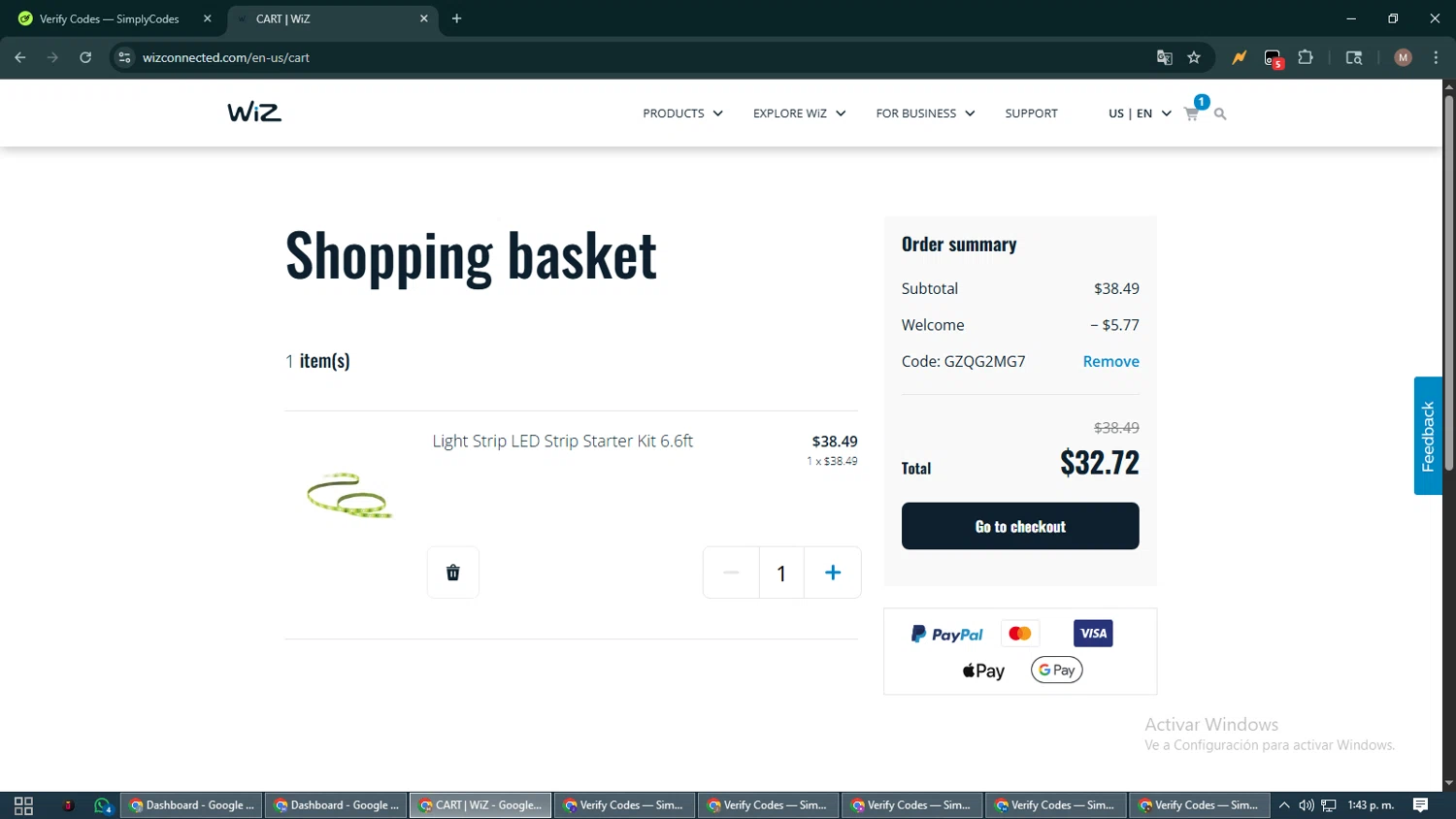Click the Go to checkout button
This screenshot has width=1456, height=819.
1020,526
